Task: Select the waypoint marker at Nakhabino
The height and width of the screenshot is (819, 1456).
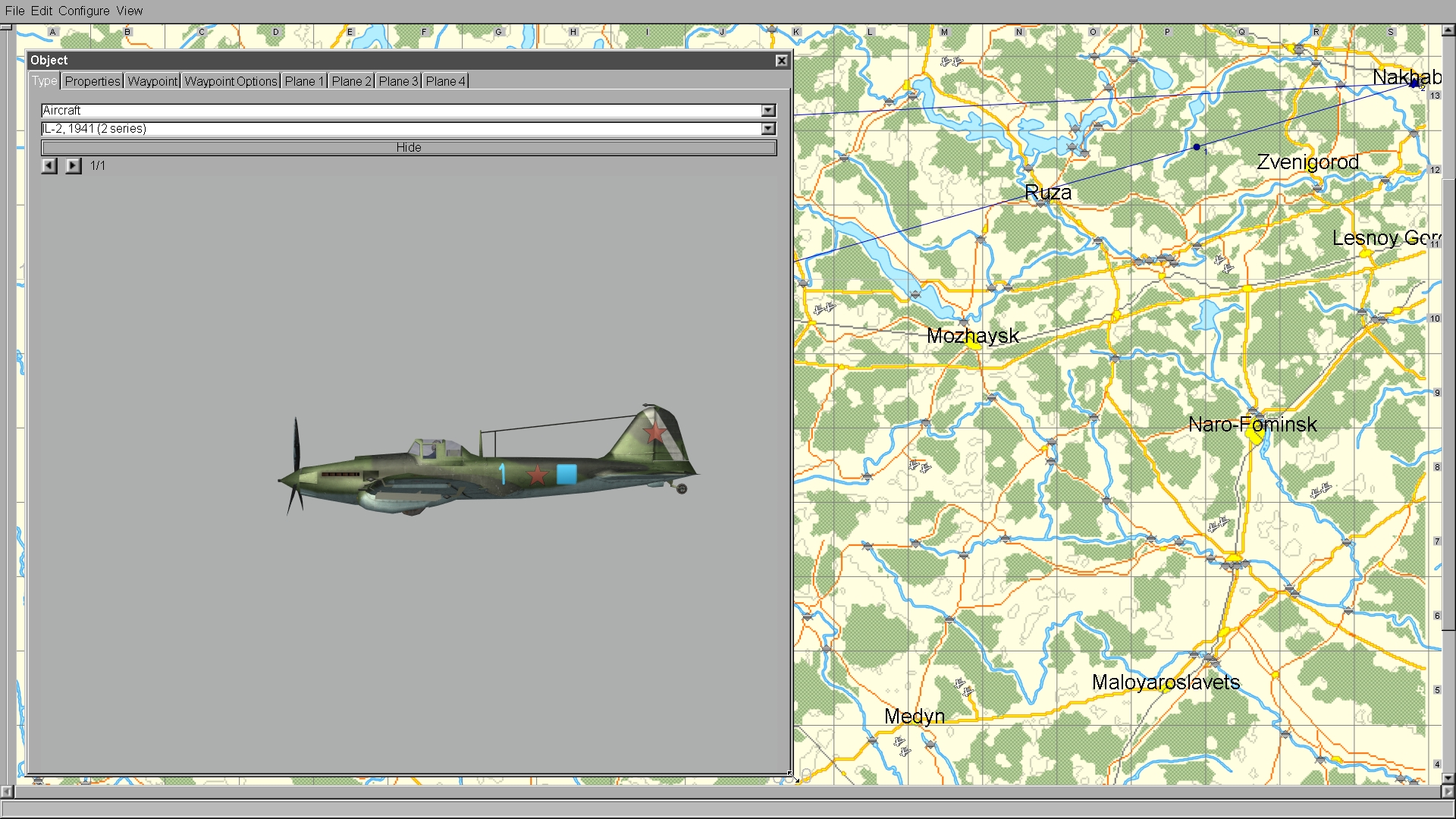Action: (1413, 84)
